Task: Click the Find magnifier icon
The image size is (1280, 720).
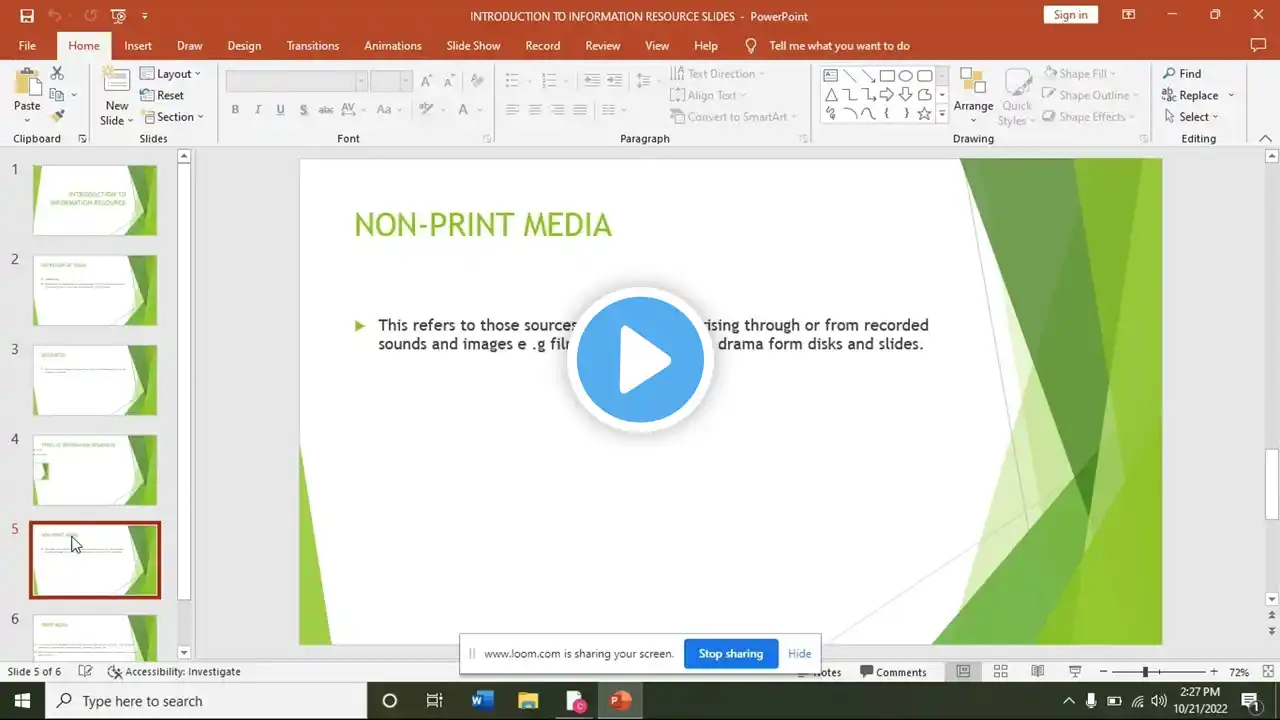Action: pyautogui.click(x=1169, y=73)
